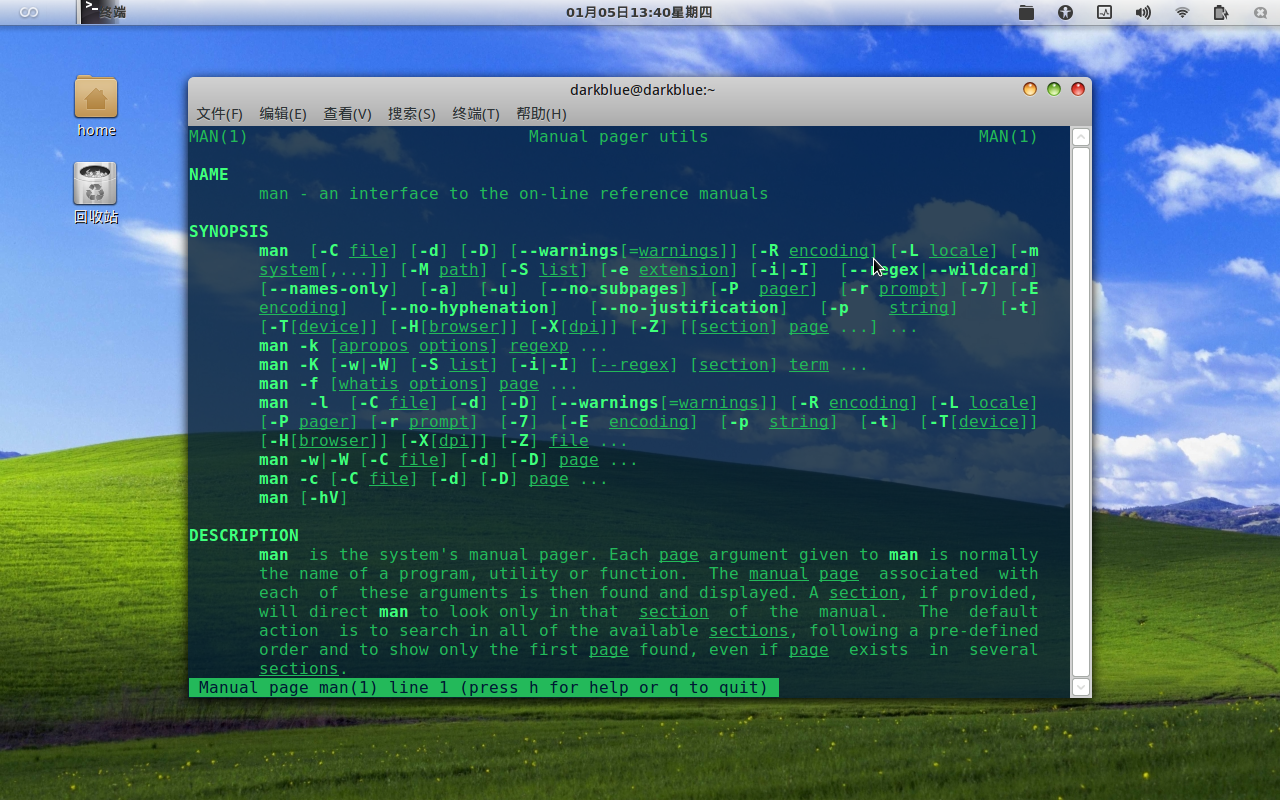The height and width of the screenshot is (800, 1280).
Task: Open the Wi-Fi network tray icon
Action: pyautogui.click(x=1182, y=12)
